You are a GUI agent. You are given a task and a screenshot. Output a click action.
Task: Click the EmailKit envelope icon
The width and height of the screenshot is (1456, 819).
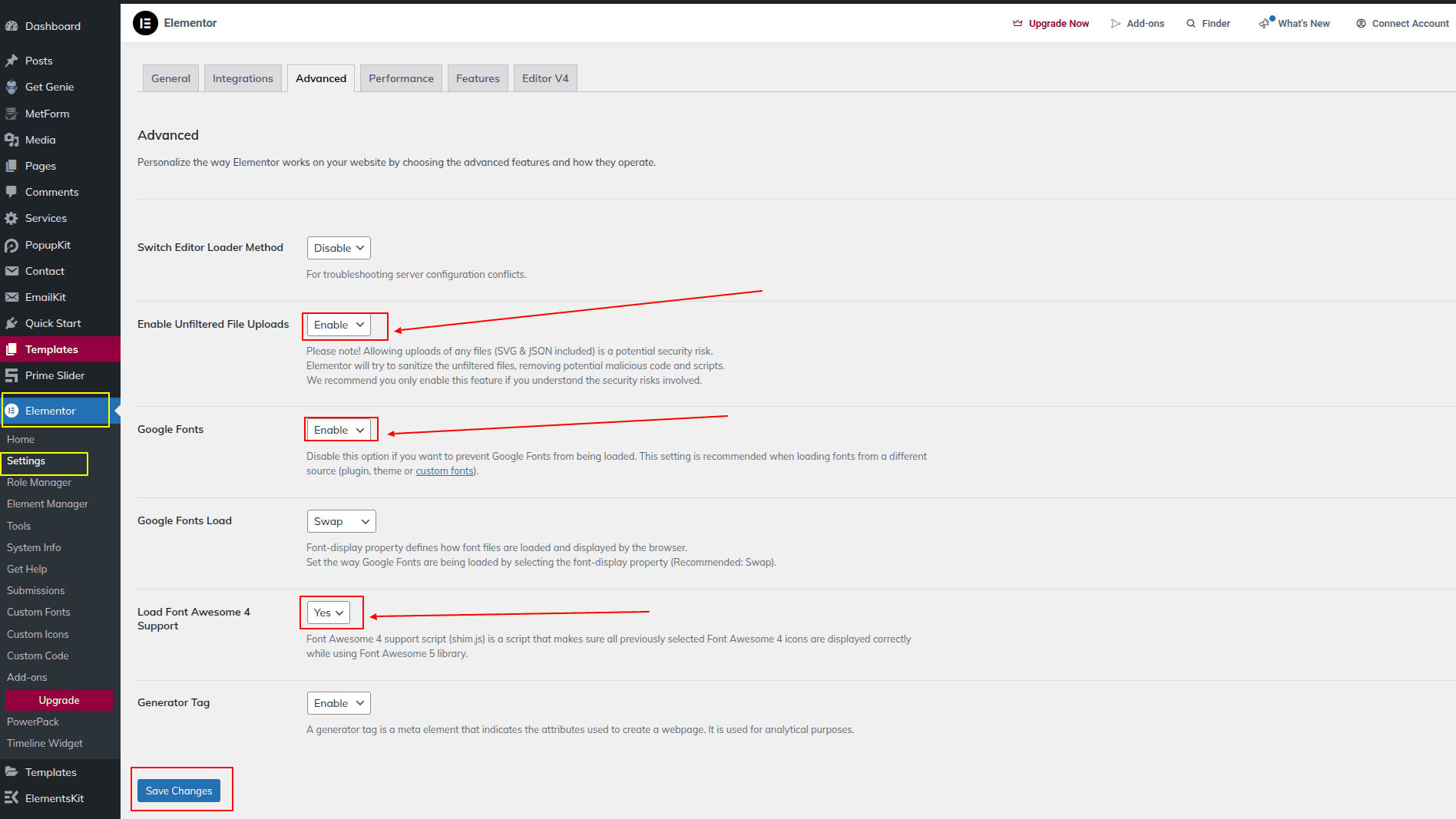pyautogui.click(x=12, y=298)
